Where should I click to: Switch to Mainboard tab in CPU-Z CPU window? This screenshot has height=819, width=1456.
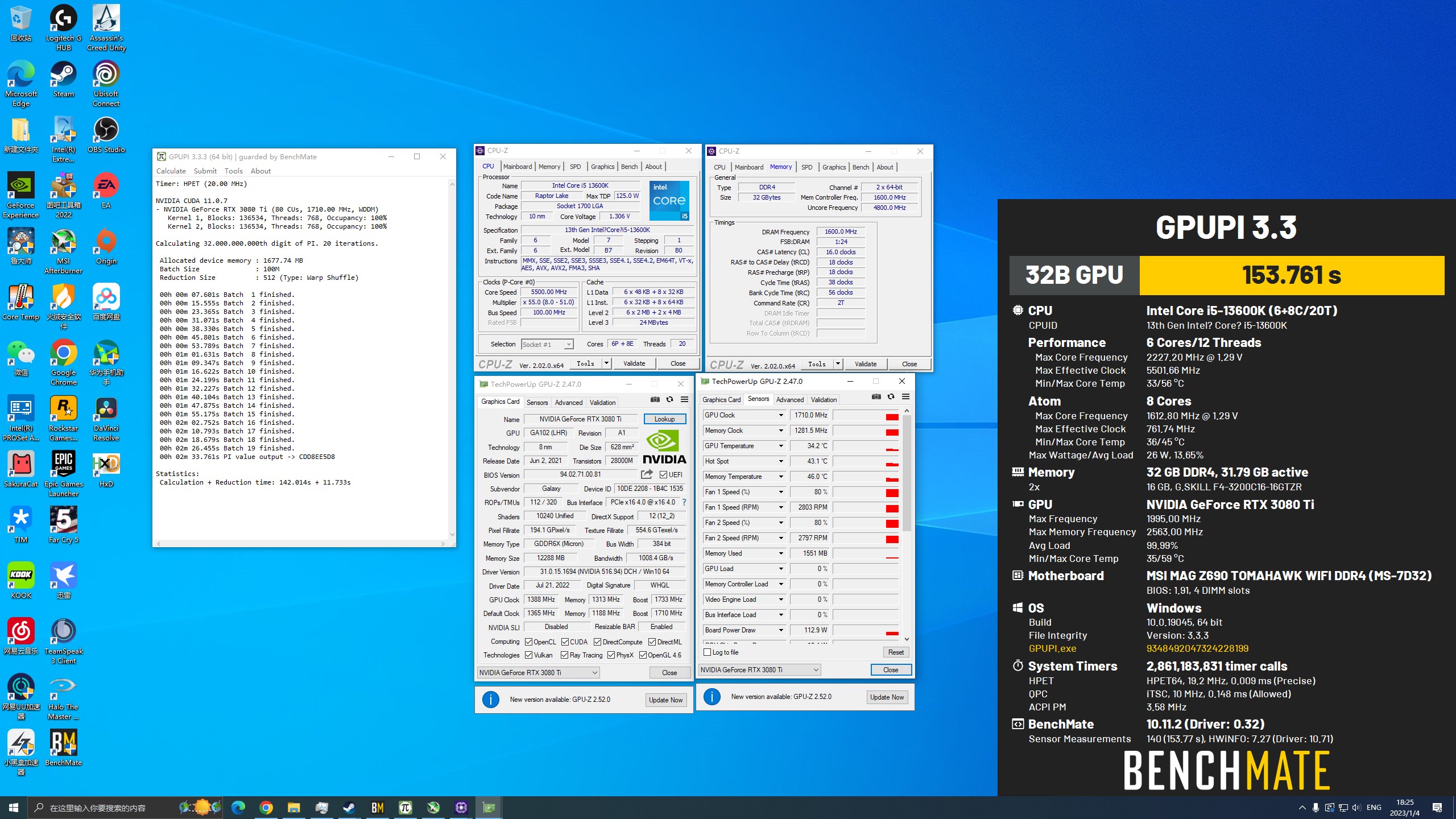pyautogui.click(x=518, y=167)
